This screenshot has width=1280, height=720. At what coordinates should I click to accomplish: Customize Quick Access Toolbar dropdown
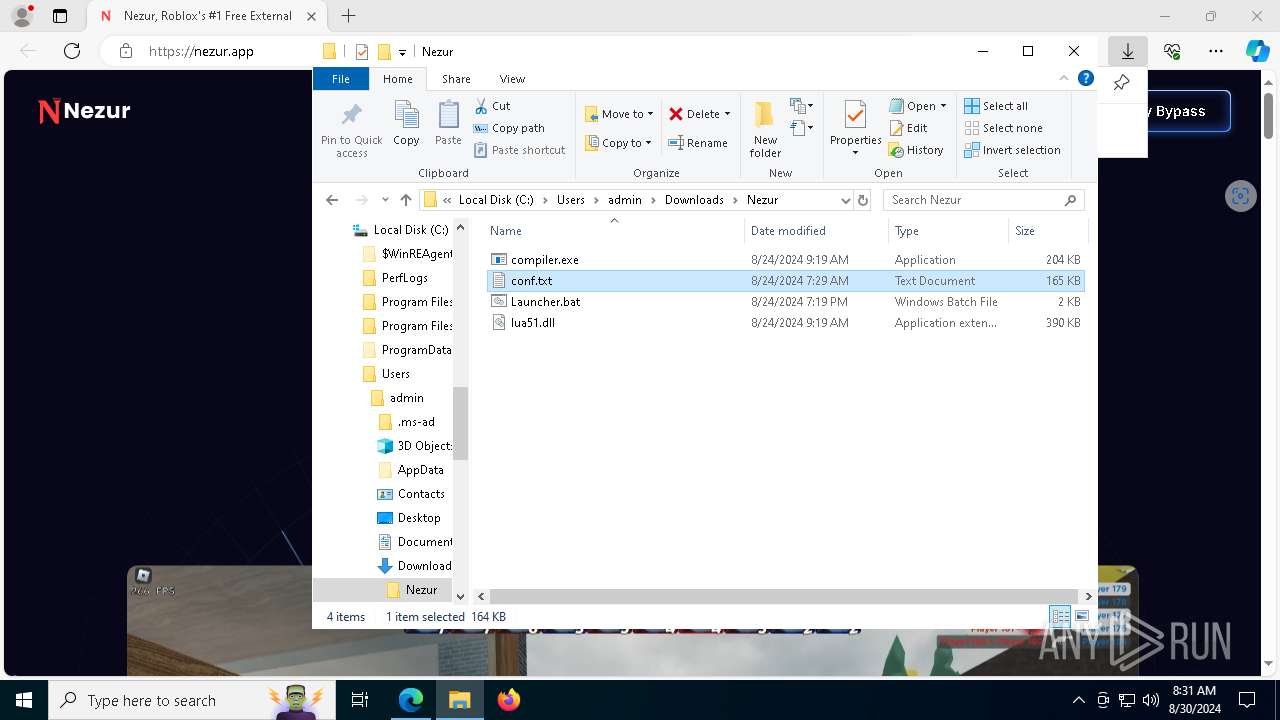[402, 52]
